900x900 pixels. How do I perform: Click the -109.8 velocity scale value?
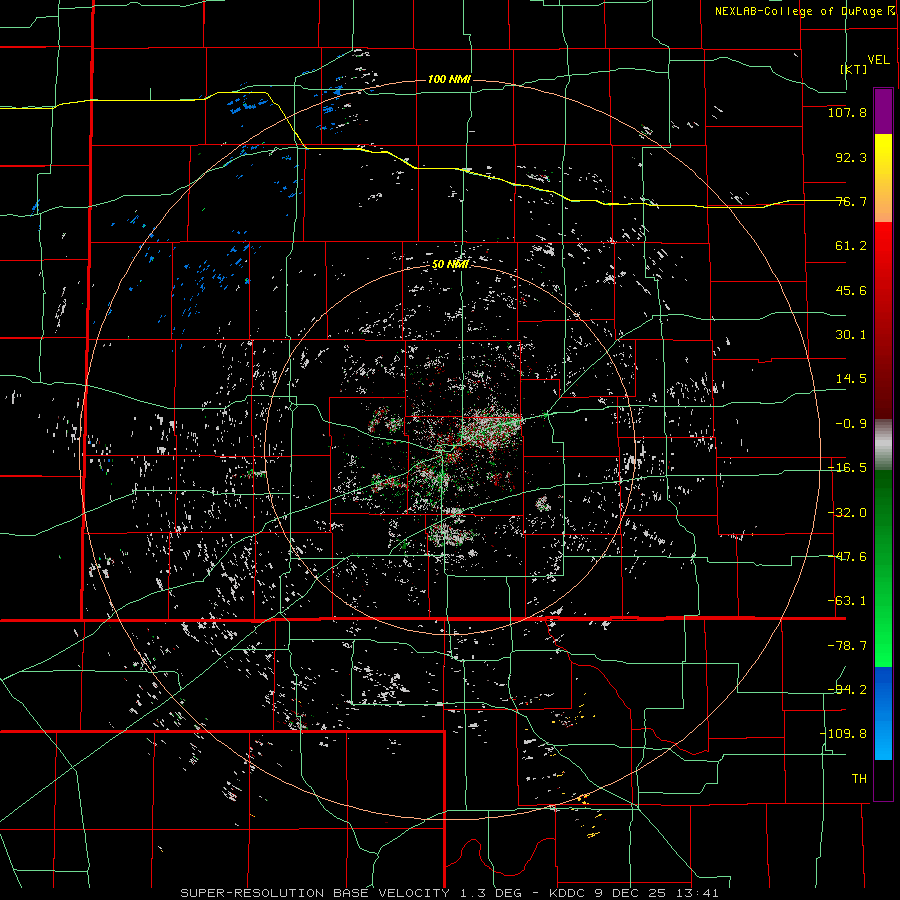pos(843,734)
